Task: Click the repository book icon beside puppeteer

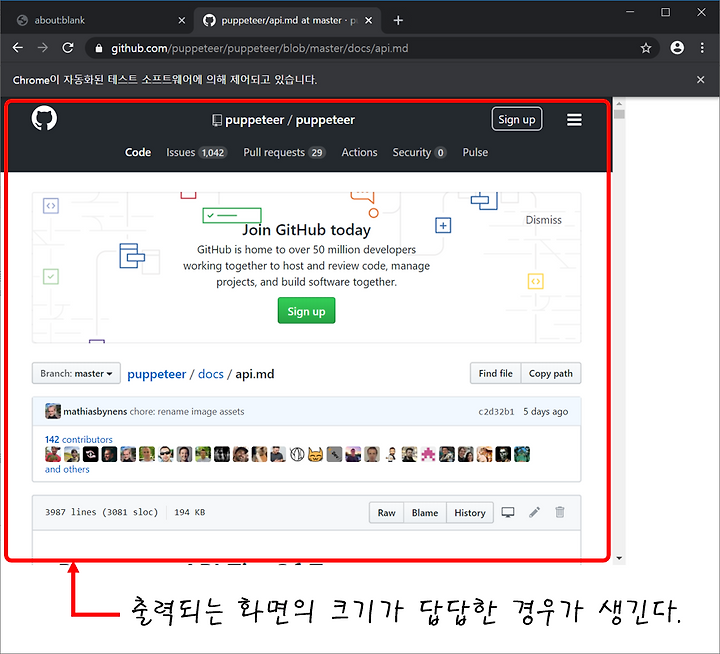Action: click(216, 120)
